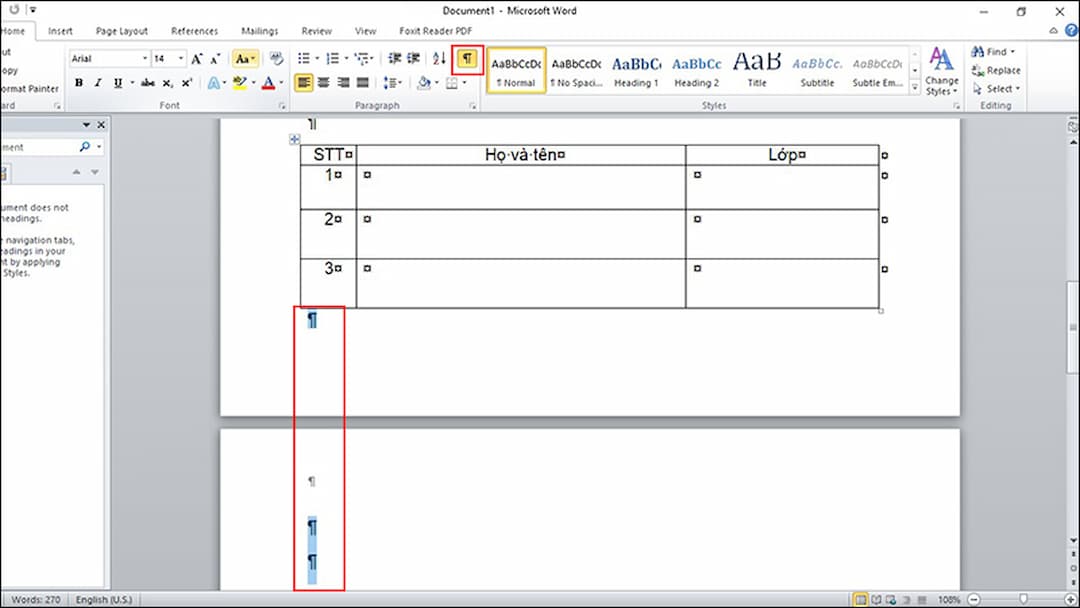Expand font color dropdown arrow
Image resolution: width=1080 pixels, height=608 pixels.
(x=282, y=83)
